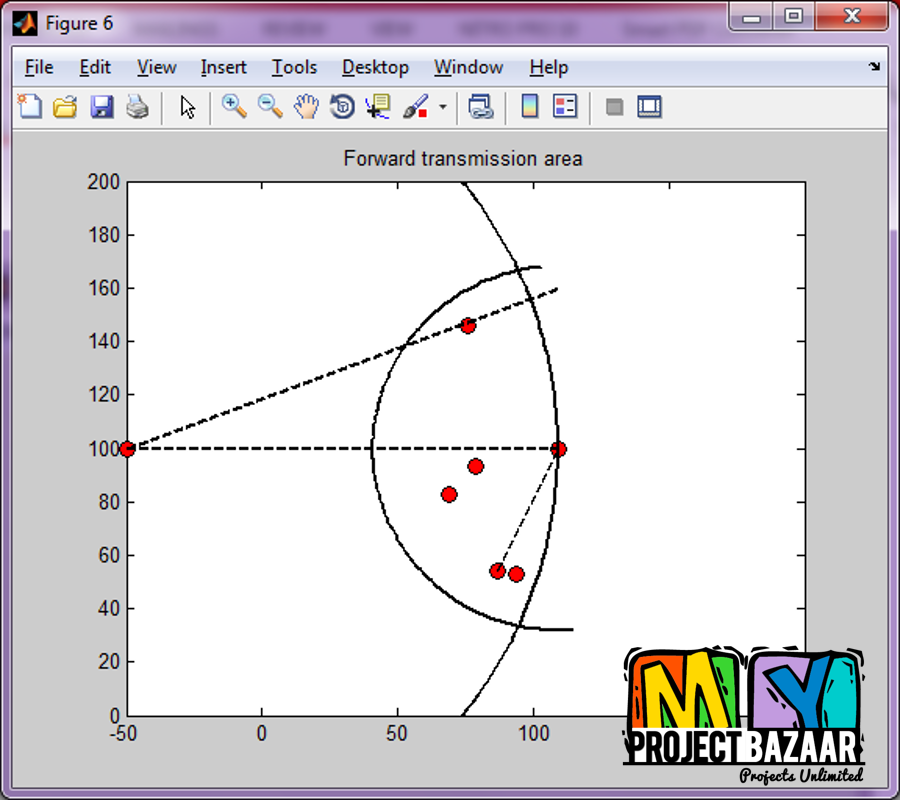Toggle the Insert Legend button
Image resolution: width=900 pixels, height=800 pixels.
565,107
